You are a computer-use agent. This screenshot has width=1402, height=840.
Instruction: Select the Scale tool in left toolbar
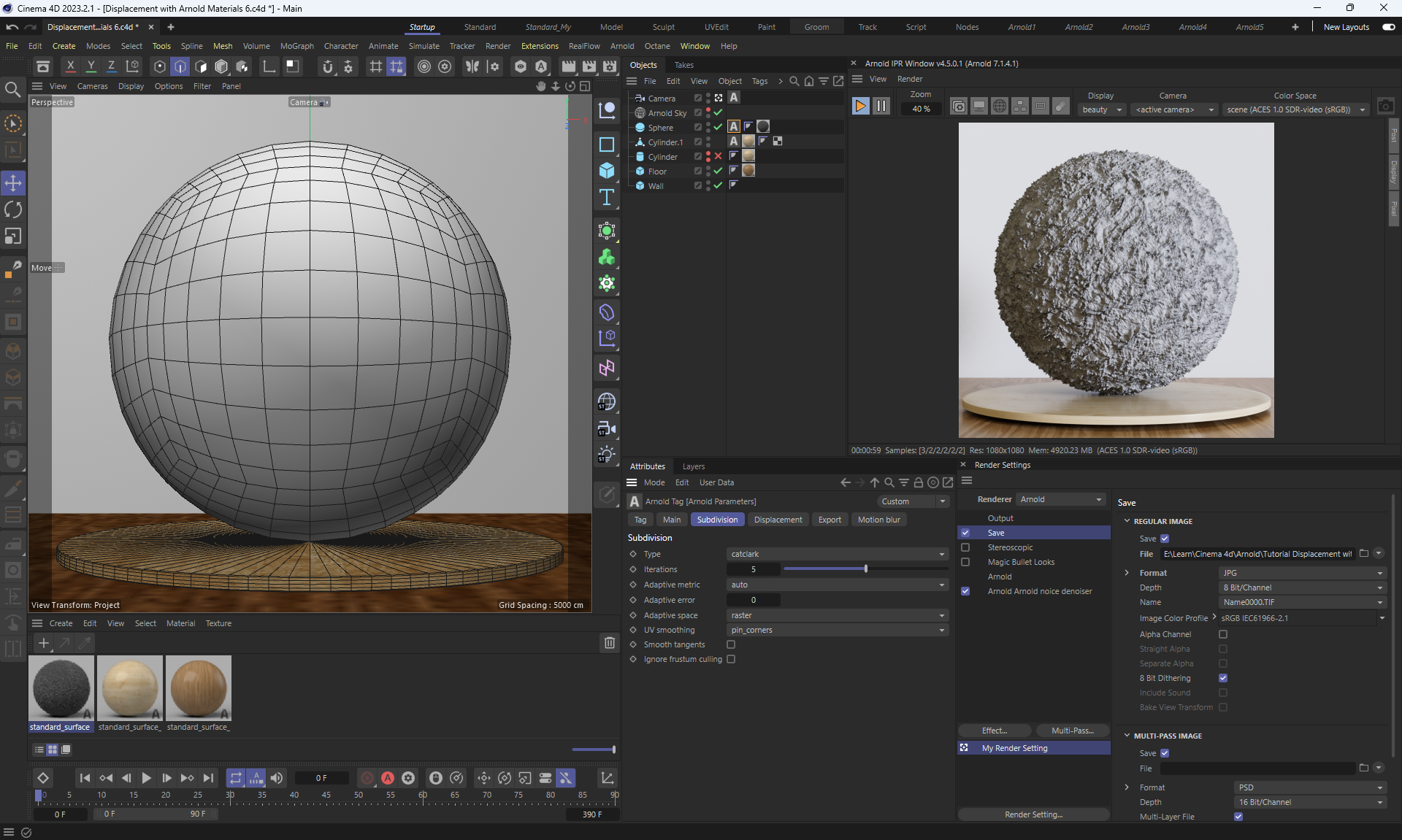tap(13, 236)
